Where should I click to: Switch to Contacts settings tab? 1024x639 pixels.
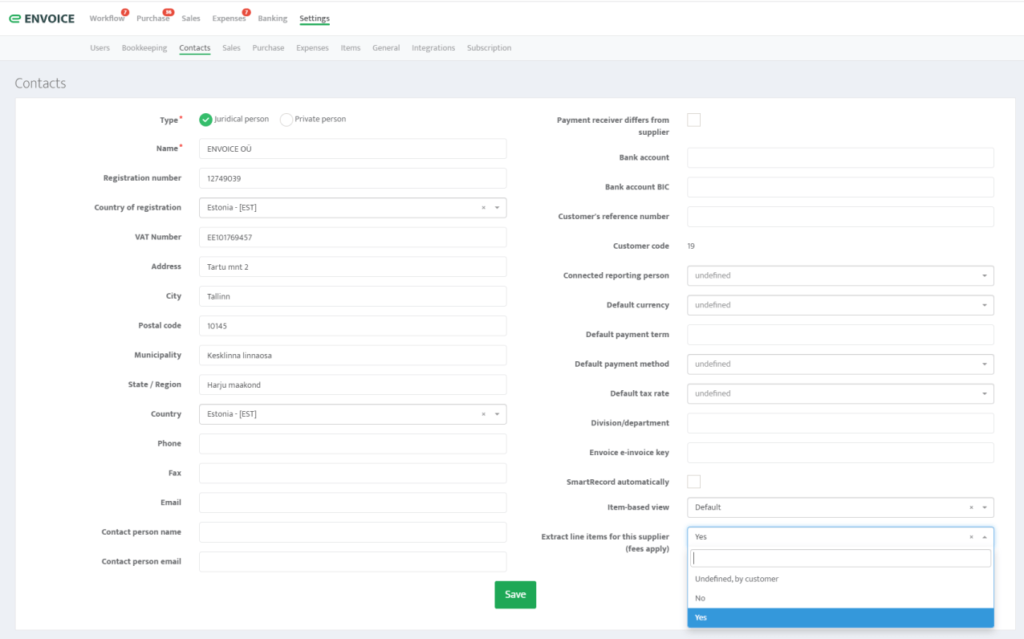pyautogui.click(x=195, y=48)
